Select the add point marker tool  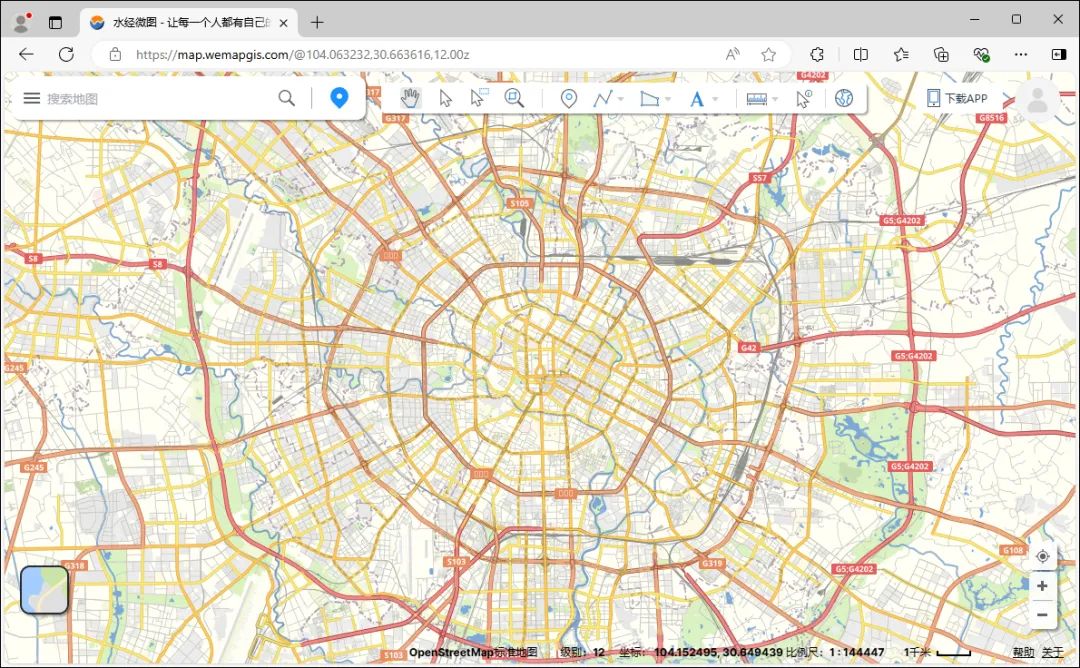coord(568,98)
